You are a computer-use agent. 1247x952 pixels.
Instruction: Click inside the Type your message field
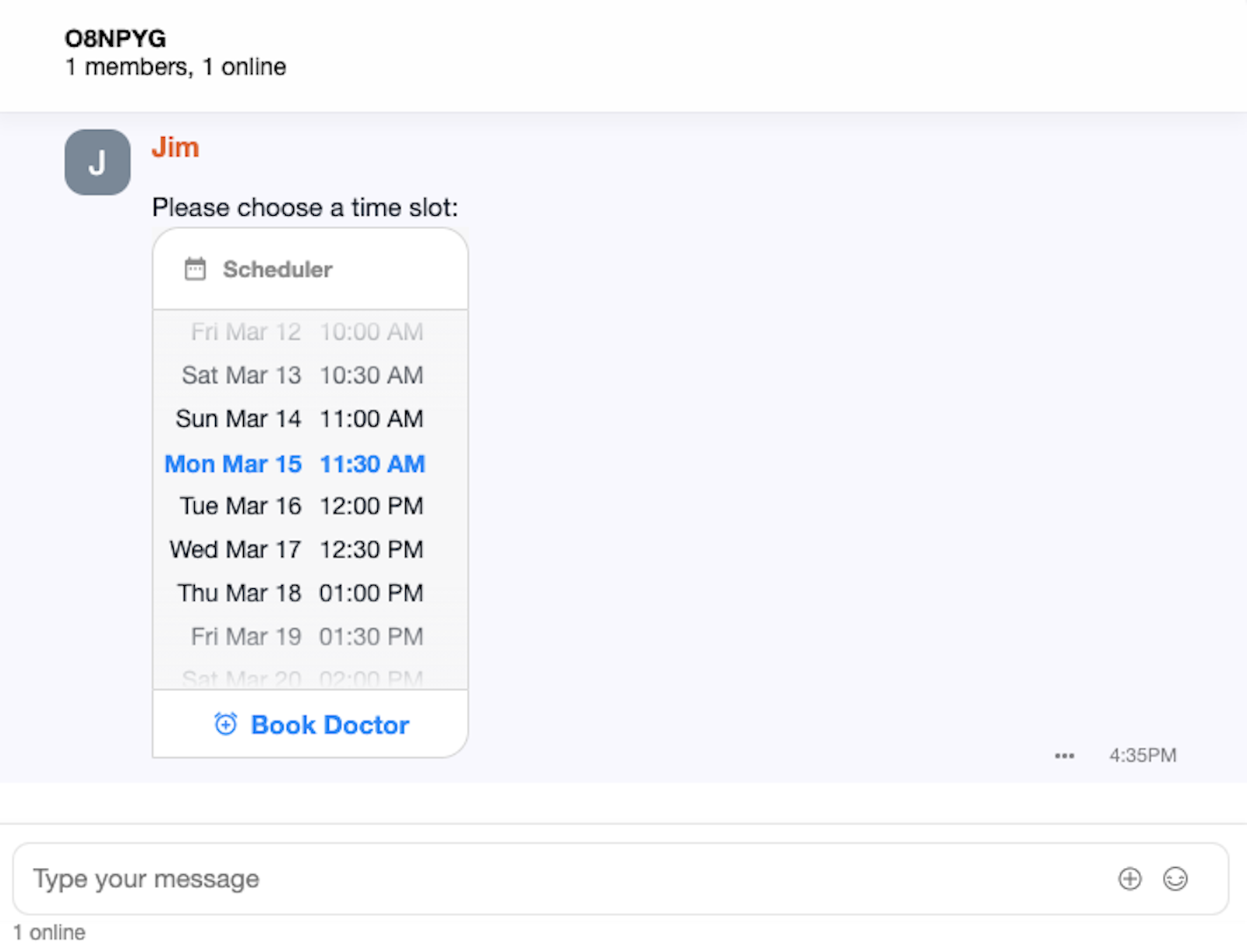tap(312, 878)
